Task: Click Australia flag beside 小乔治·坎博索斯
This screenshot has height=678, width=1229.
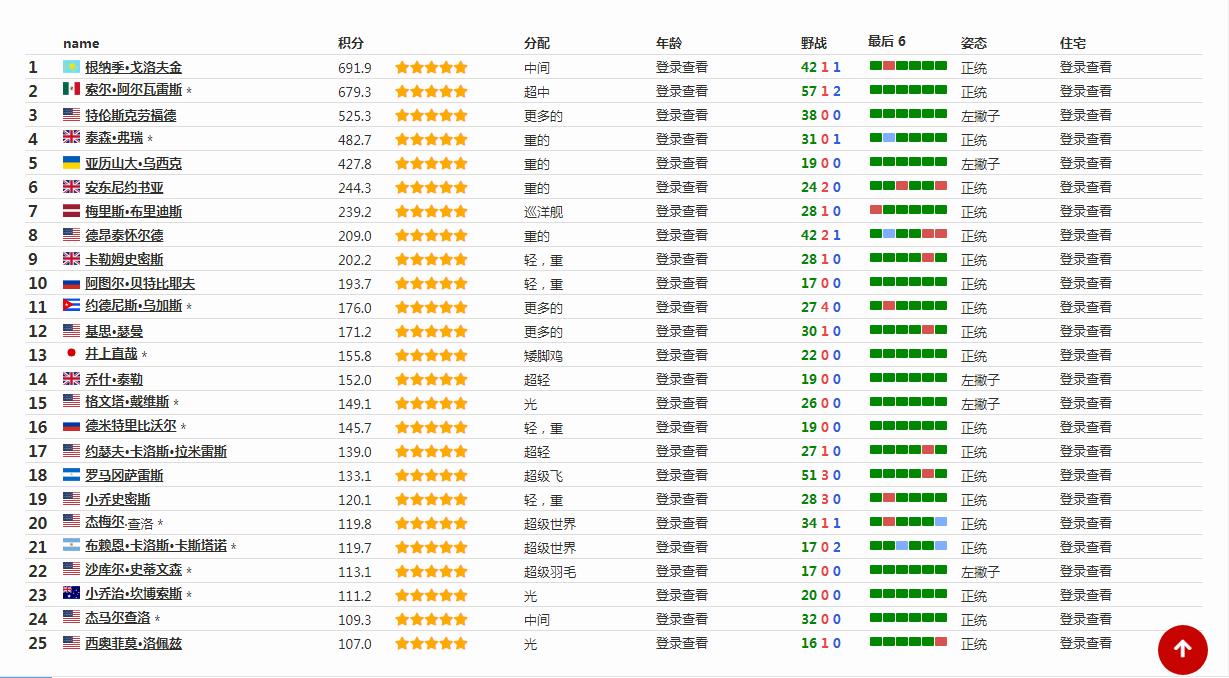Action: [x=71, y=593]
